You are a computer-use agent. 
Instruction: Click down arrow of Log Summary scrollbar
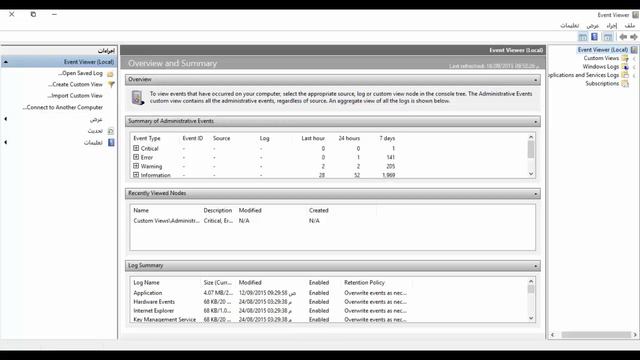(x=531, y=318)
